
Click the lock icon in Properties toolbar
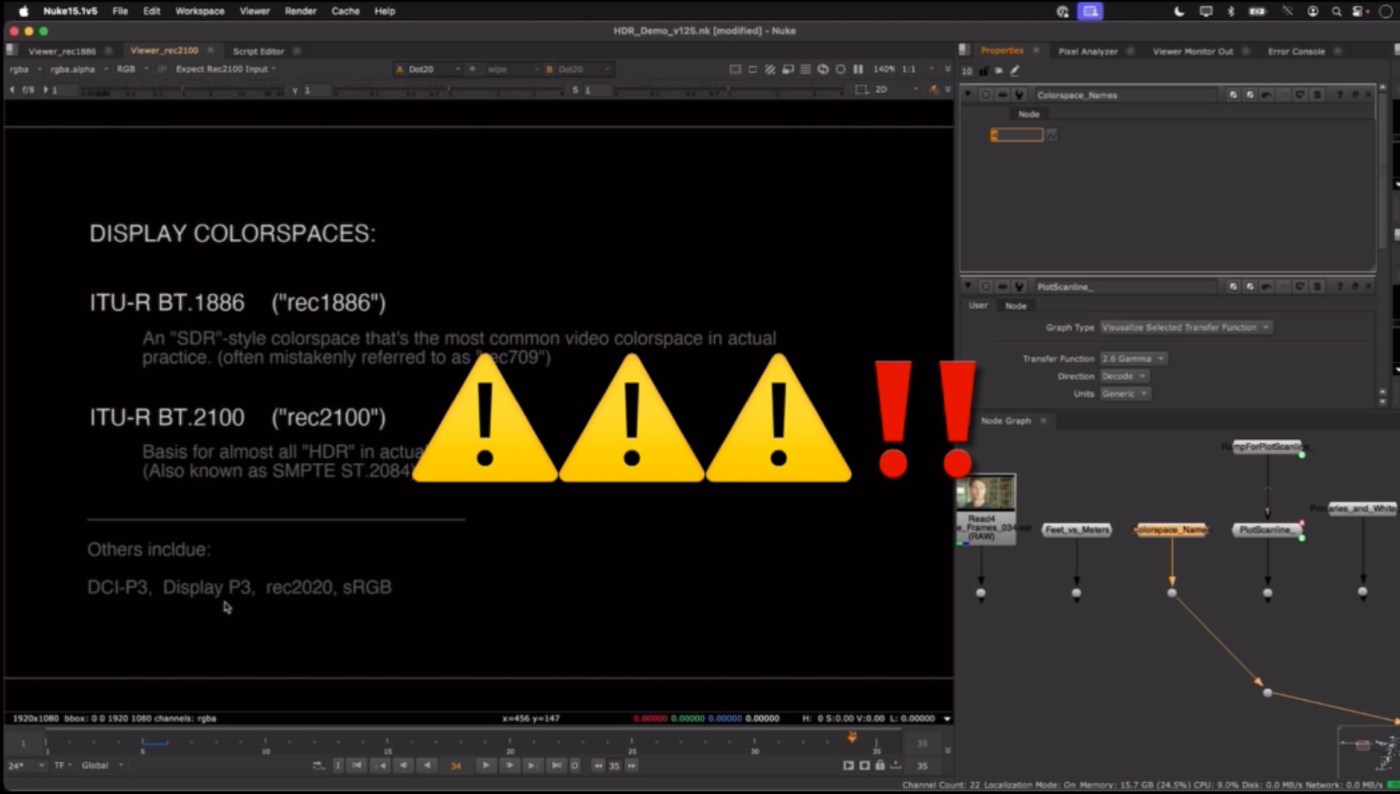point(984,71)
